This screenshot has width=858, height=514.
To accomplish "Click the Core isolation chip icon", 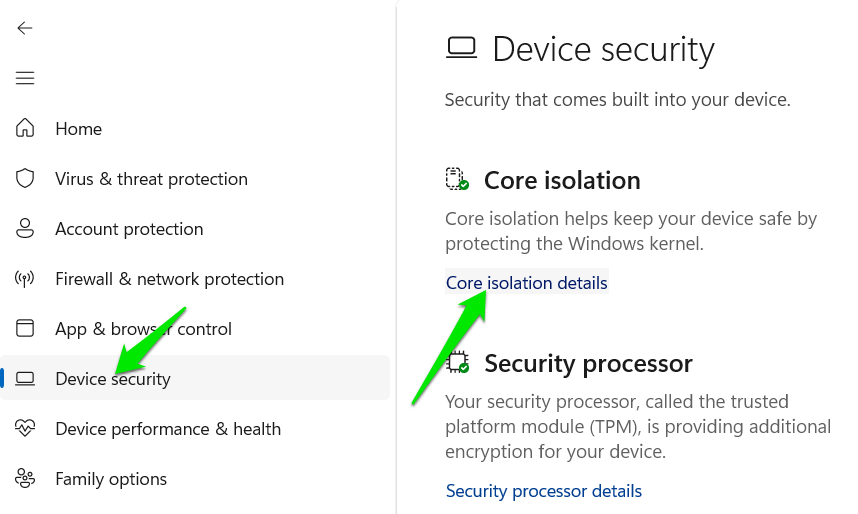I will coord(457,180).
